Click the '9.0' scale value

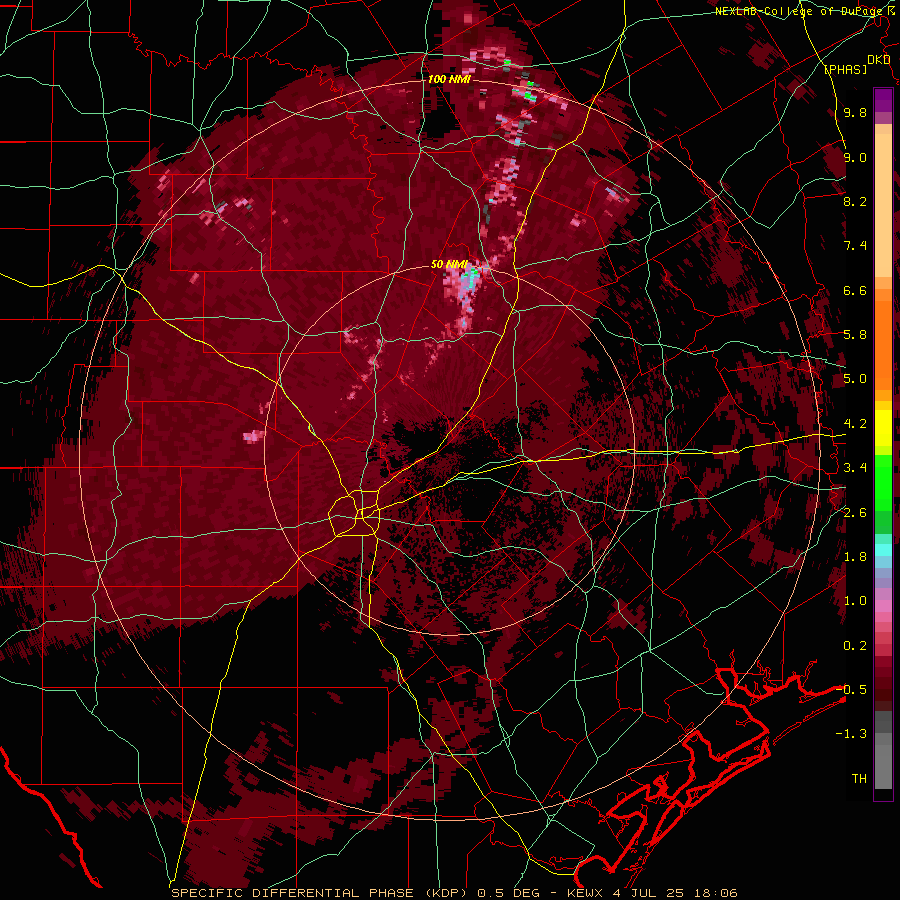[x=855, y=158]
